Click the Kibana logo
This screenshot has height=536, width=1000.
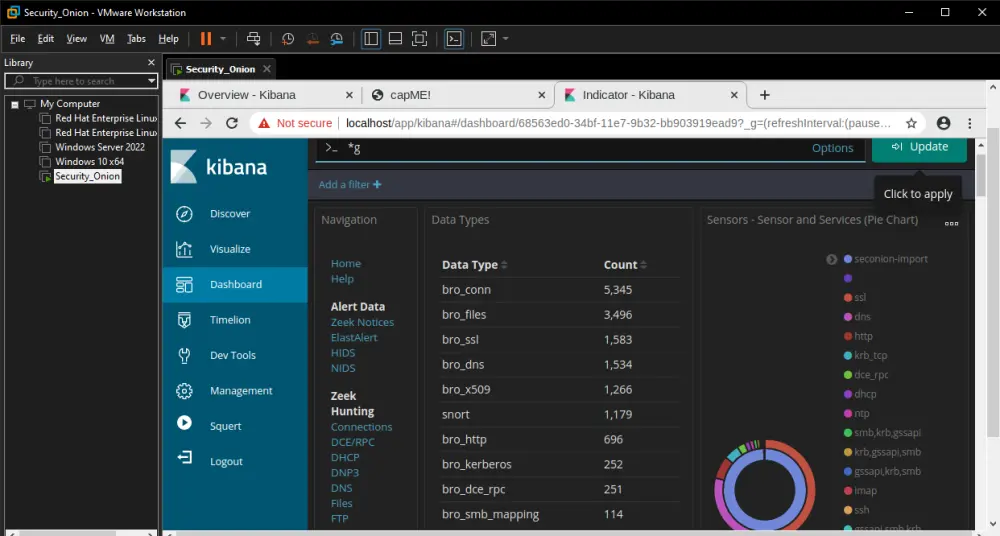pyautogui.click(x=219, y=167)
